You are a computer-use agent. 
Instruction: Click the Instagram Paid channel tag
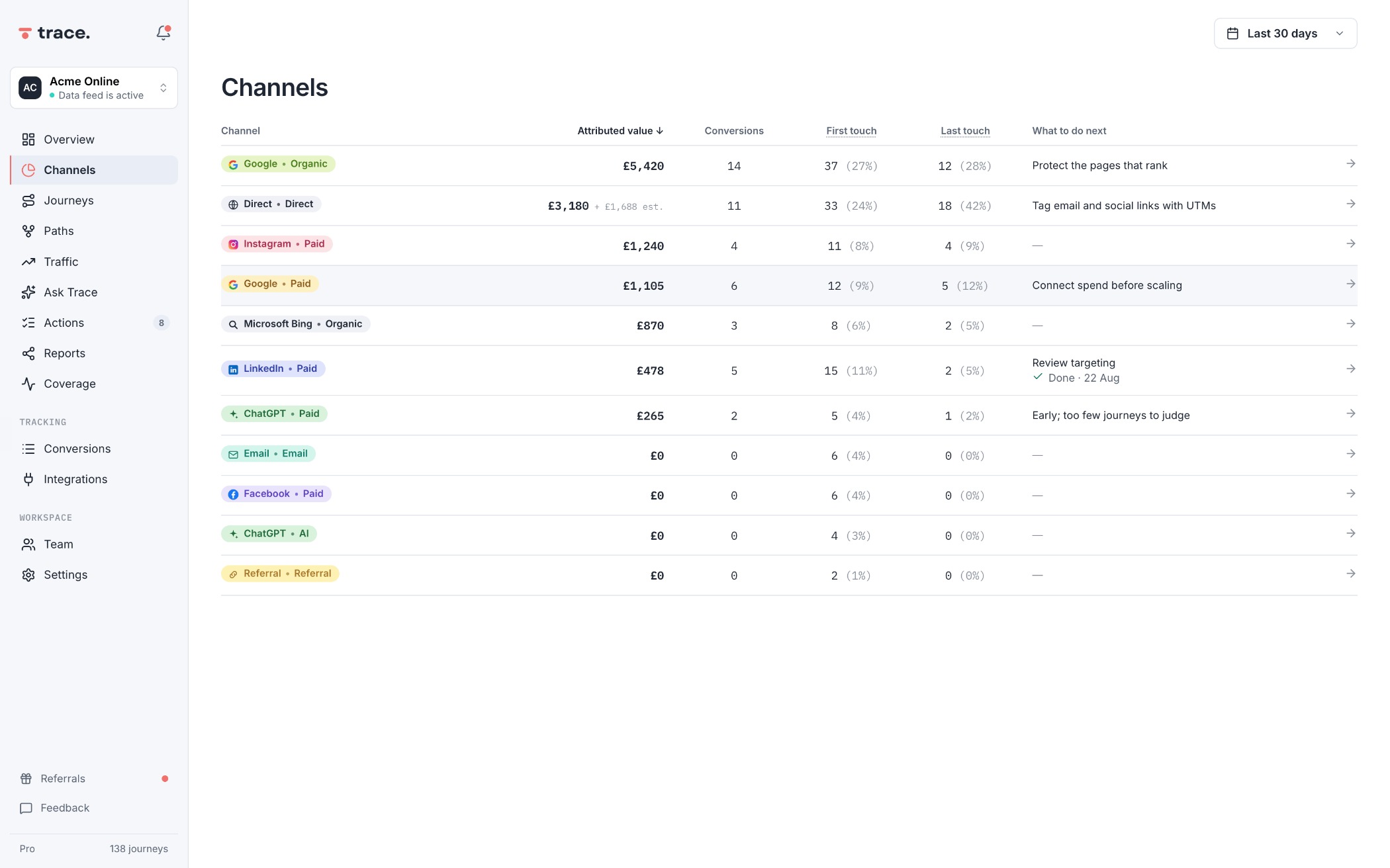[x=277, y=244]
